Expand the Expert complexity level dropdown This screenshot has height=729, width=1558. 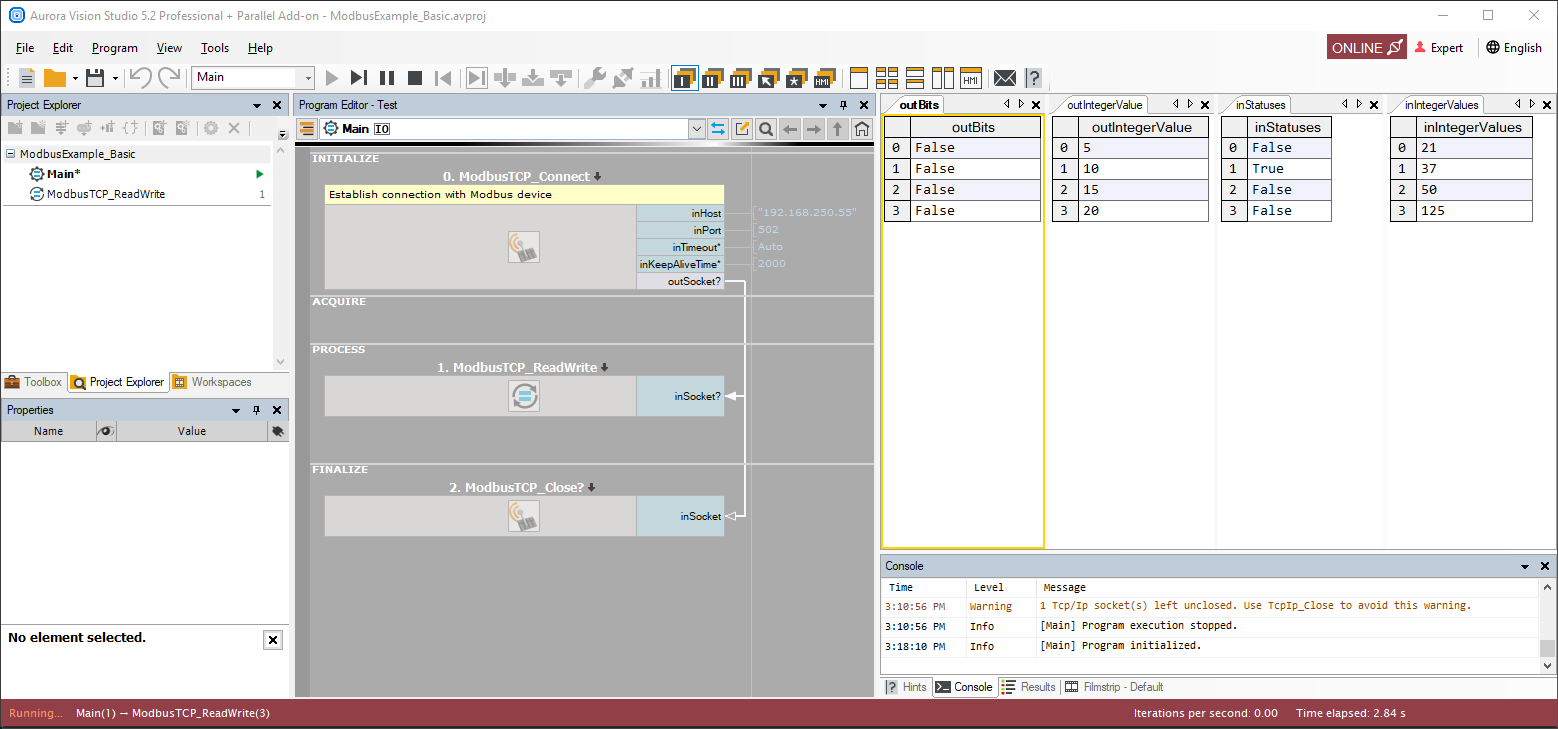coord(1439,47)
